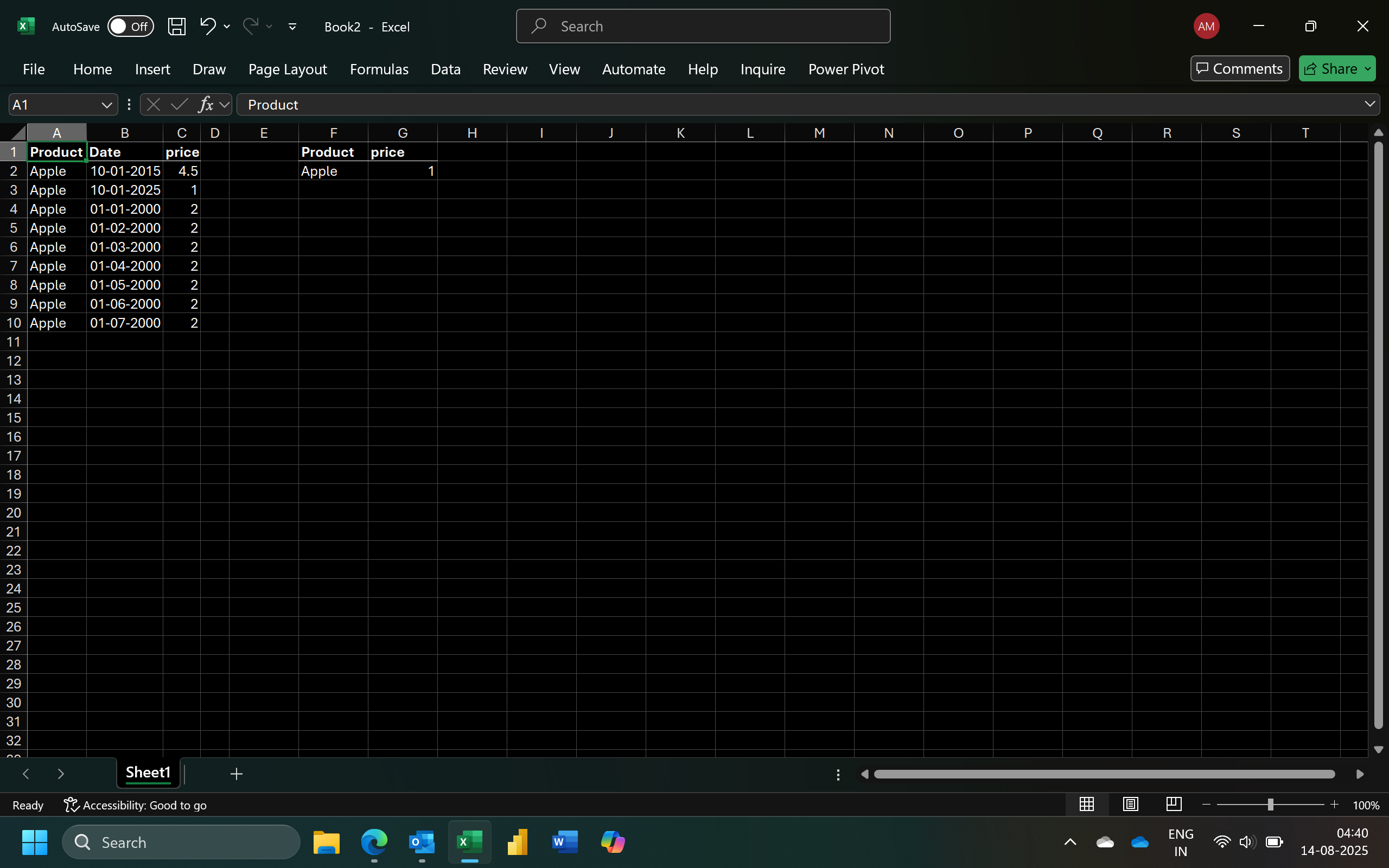Toggle the AutoSave switch

tap(130, 27)
